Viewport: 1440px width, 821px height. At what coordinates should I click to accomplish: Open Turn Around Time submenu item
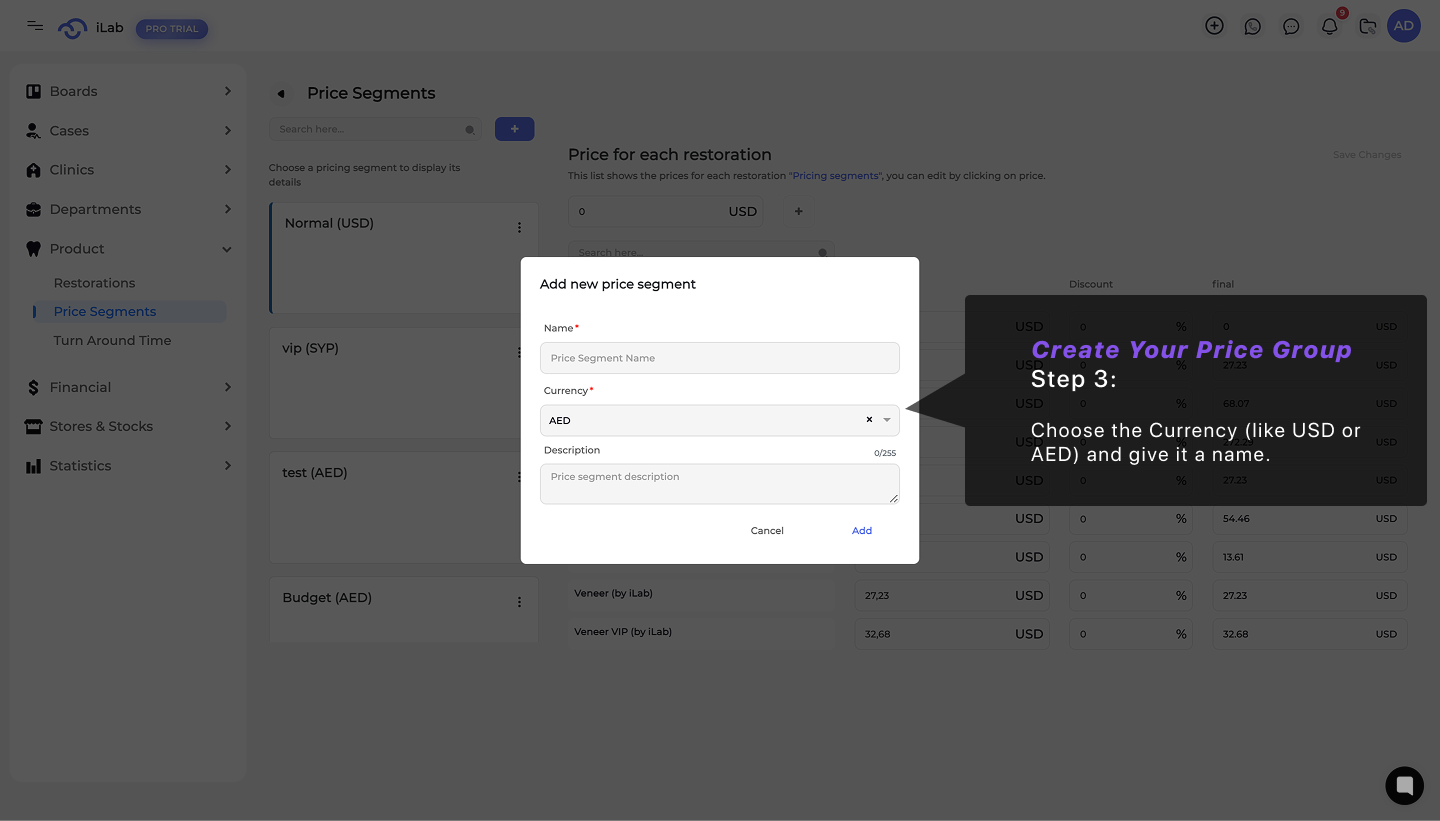tap(112, 340)
